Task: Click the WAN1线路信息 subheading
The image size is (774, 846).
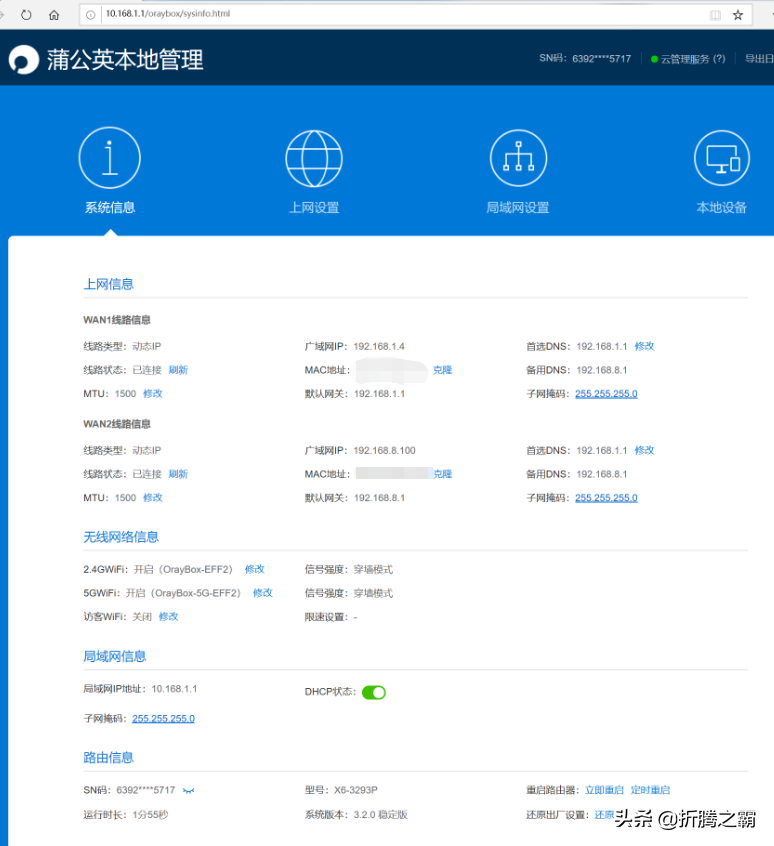Action: 117,320
